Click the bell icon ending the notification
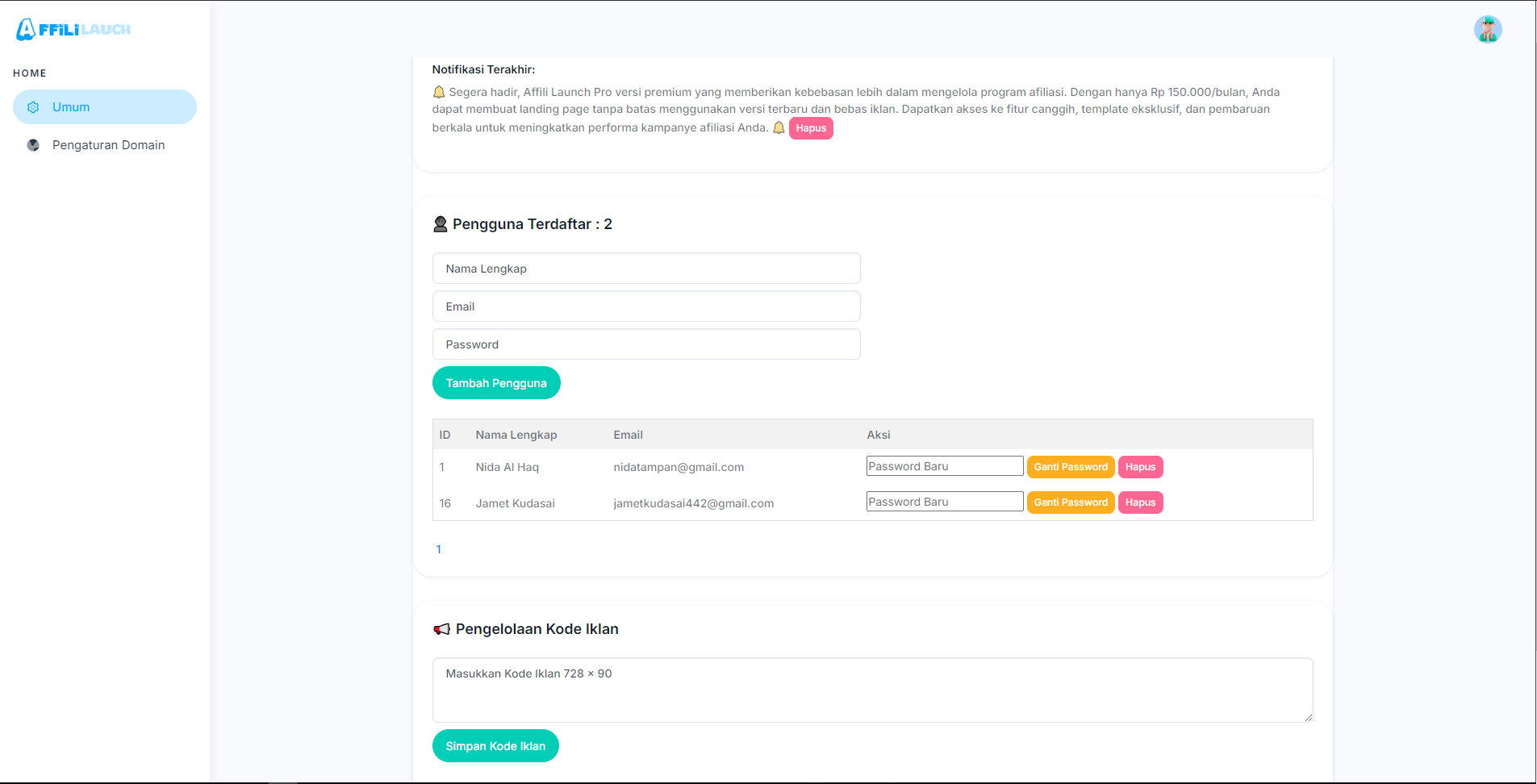 point(779,127)
